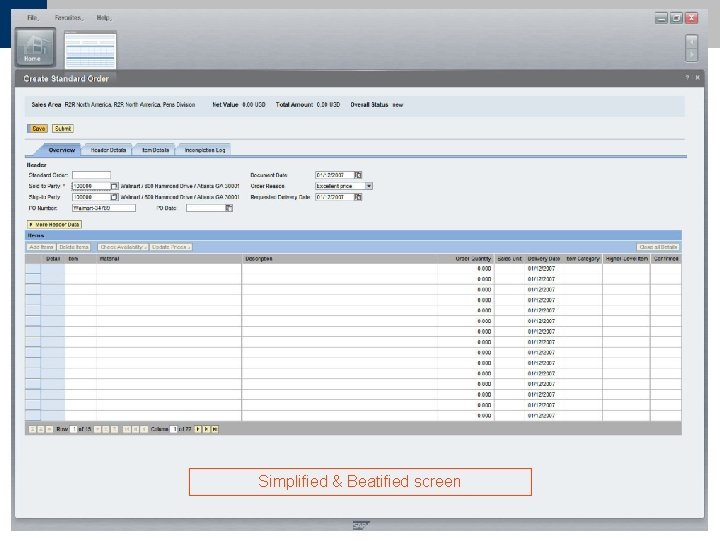720x540 pixels.
Task: Click the Confirmed column header
Action: 666,259
